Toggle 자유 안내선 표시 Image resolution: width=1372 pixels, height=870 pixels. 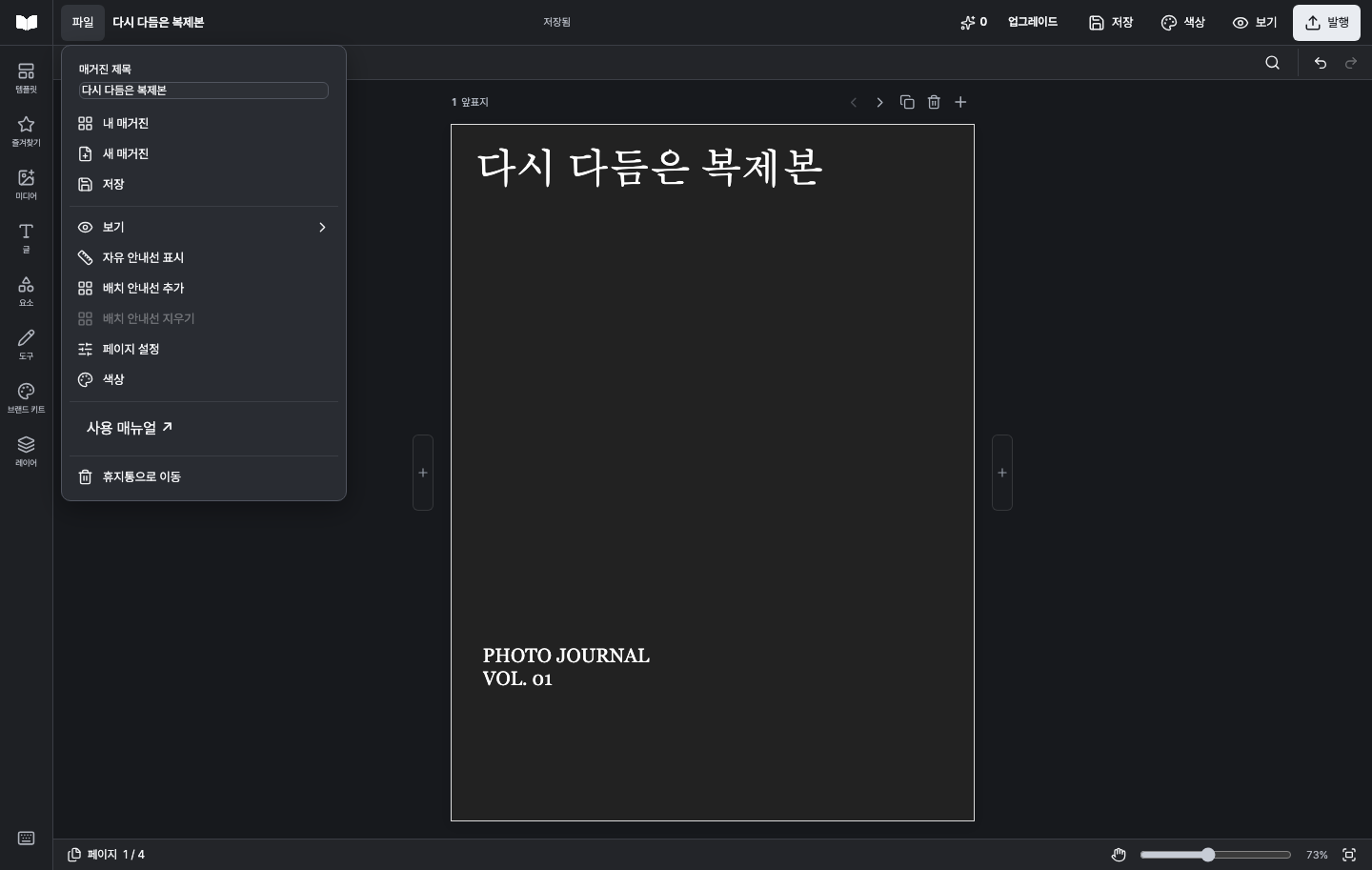click(203, 257)
